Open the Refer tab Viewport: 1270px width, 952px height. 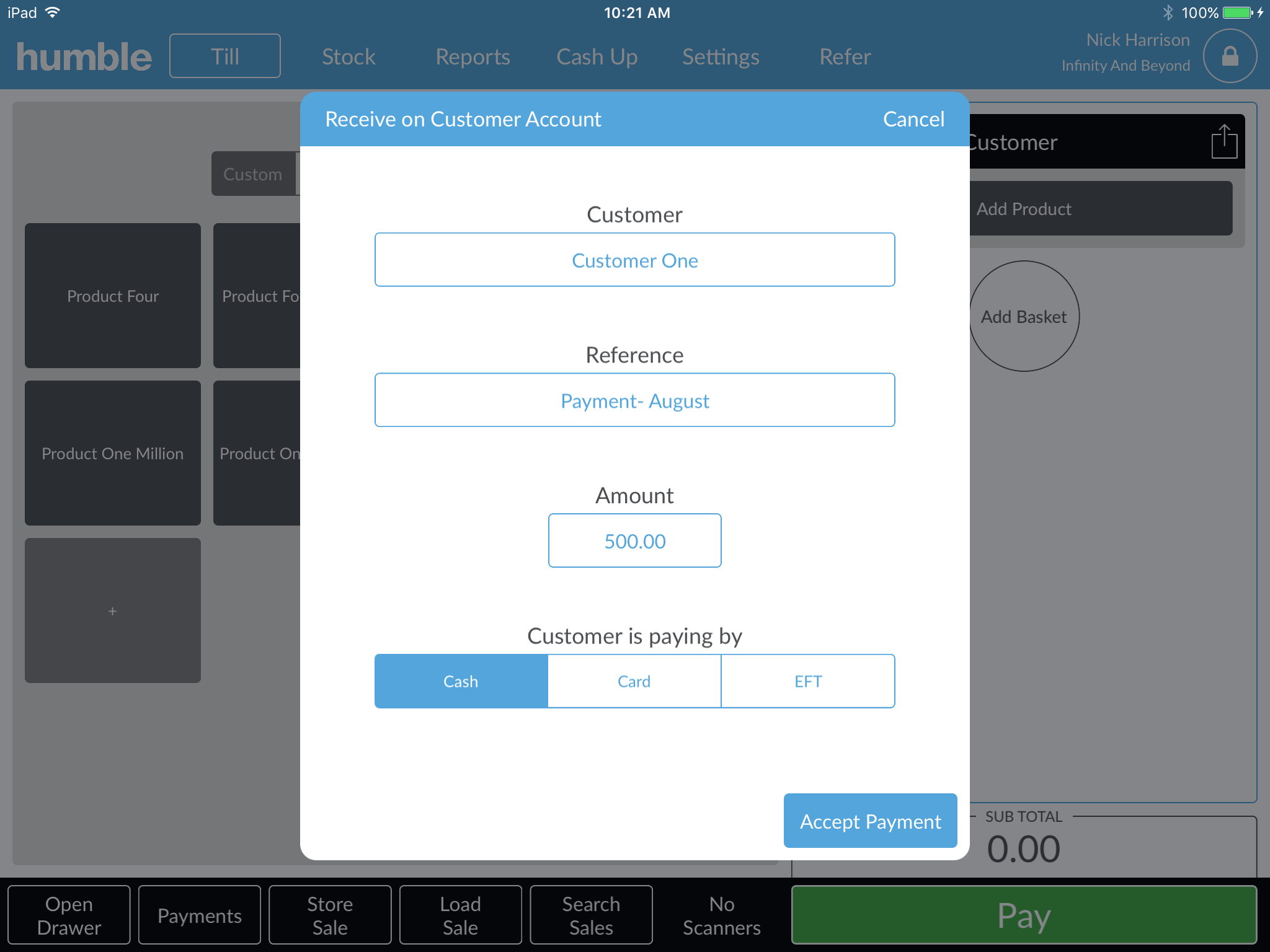(845, 56)
